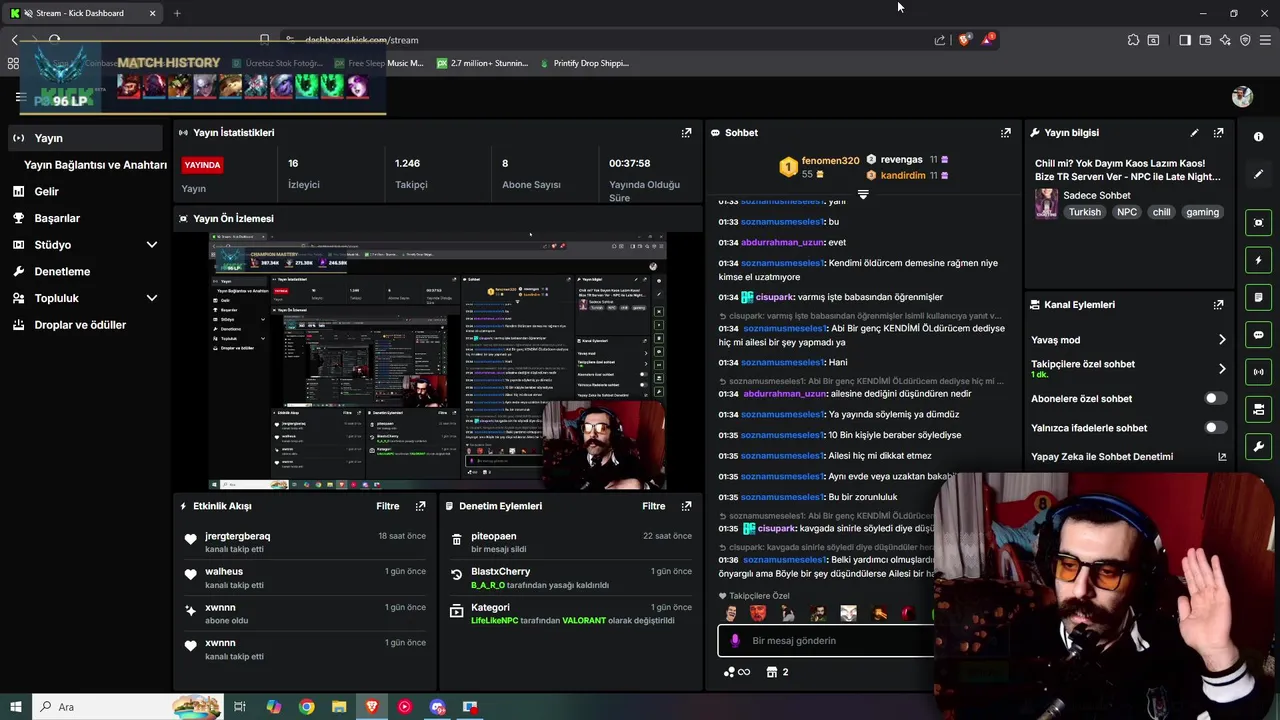
Task: Pop out the Kanal Eylemleri panel
Action: [x=1218, y=304]
